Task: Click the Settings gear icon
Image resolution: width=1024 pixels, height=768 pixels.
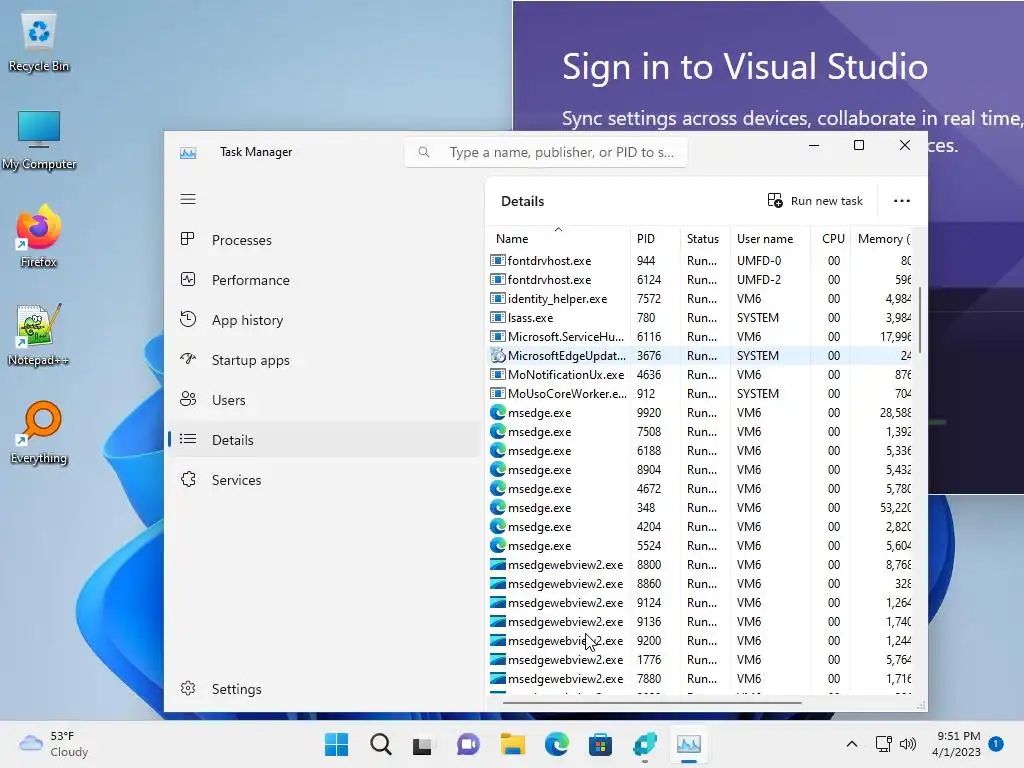Action: (x=188, y=688)
